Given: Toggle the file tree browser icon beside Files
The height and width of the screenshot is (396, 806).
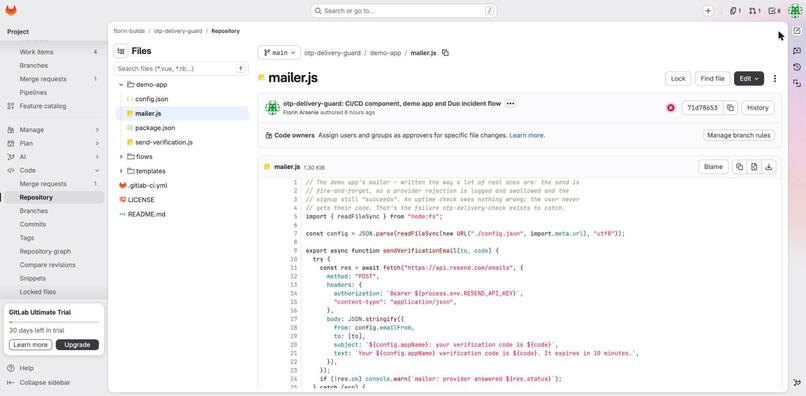Looking at the screenshot, I should pos(121,51).
